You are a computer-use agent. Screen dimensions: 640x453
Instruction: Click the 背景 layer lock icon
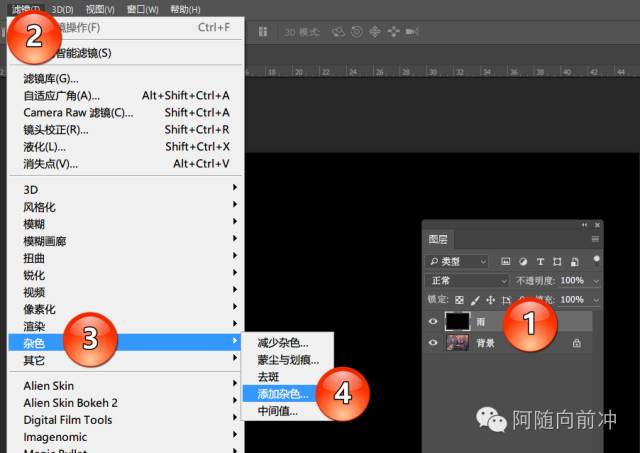(x=576, y=343)
